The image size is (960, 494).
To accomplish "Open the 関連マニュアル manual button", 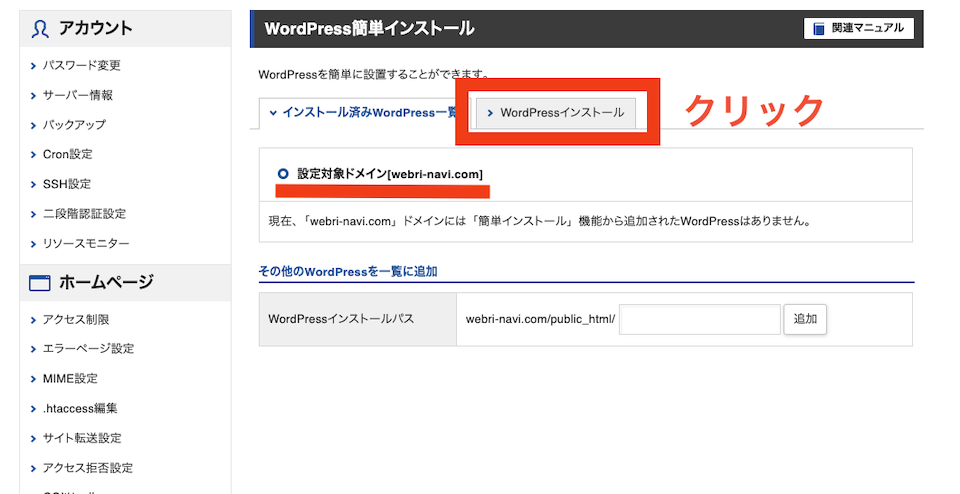I will 858,28.
